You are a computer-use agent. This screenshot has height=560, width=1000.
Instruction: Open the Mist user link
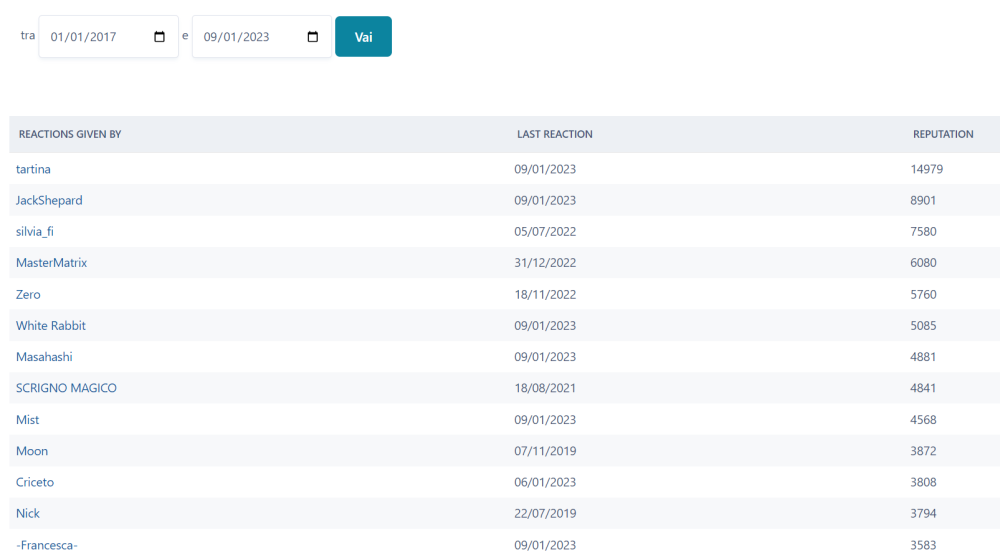point(27,420)
